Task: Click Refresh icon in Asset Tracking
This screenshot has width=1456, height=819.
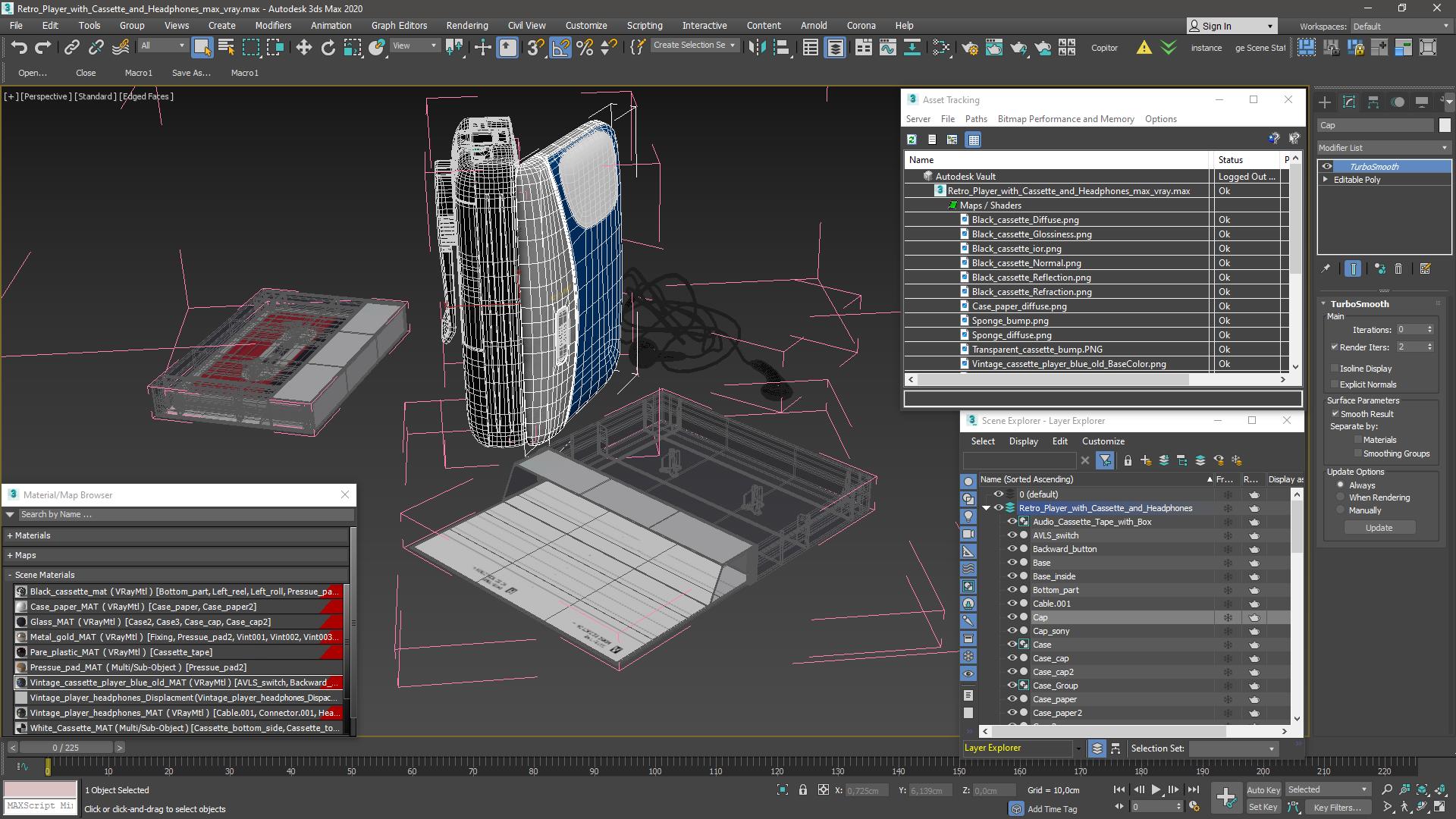Action: click(912, 140)
